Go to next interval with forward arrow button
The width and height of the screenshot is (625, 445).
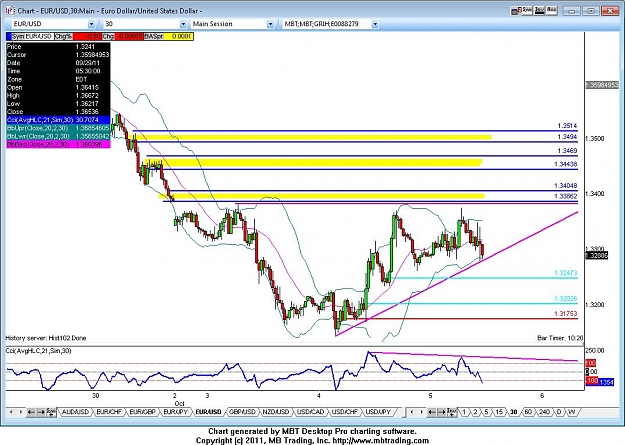pos(442,412)
